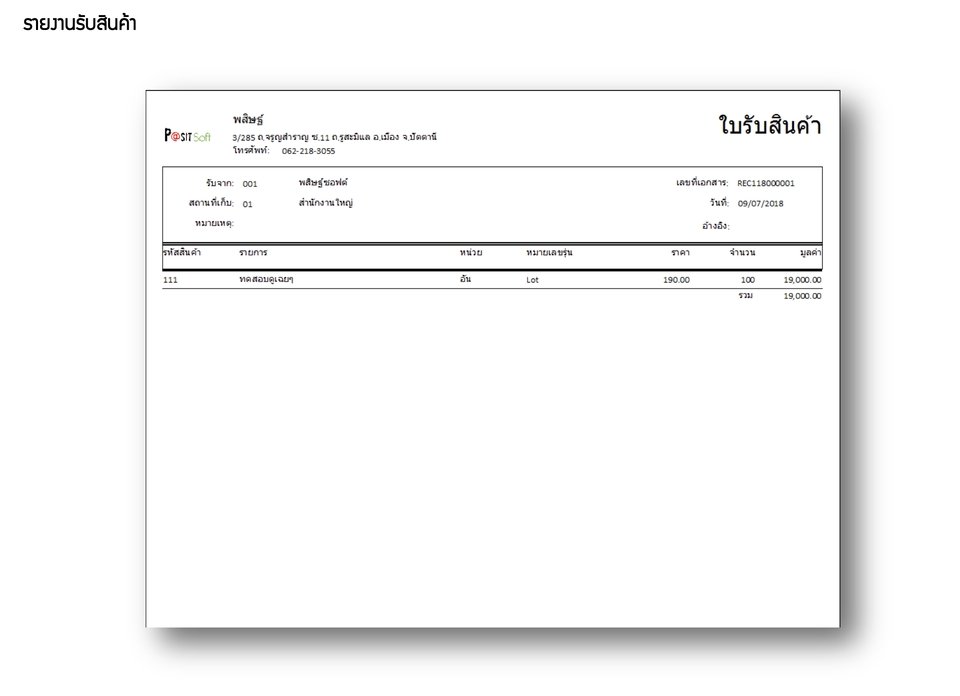Screen dimensions: 960x696
Task: Click the PositSoft logo
Action: (x=187, y=135)
